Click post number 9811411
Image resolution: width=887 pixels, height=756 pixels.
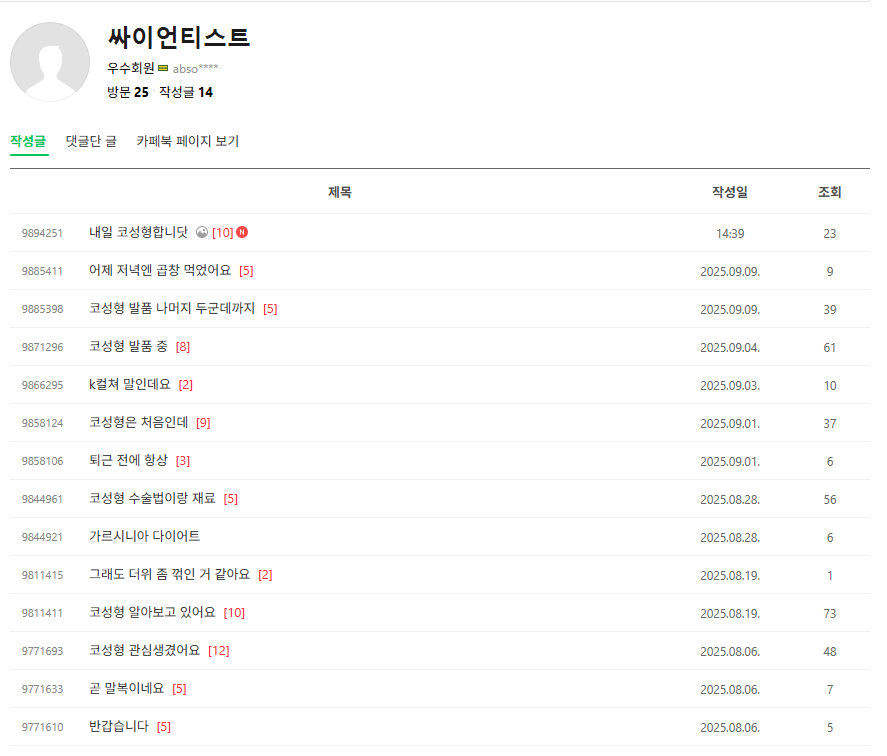(x=42, y=613)
